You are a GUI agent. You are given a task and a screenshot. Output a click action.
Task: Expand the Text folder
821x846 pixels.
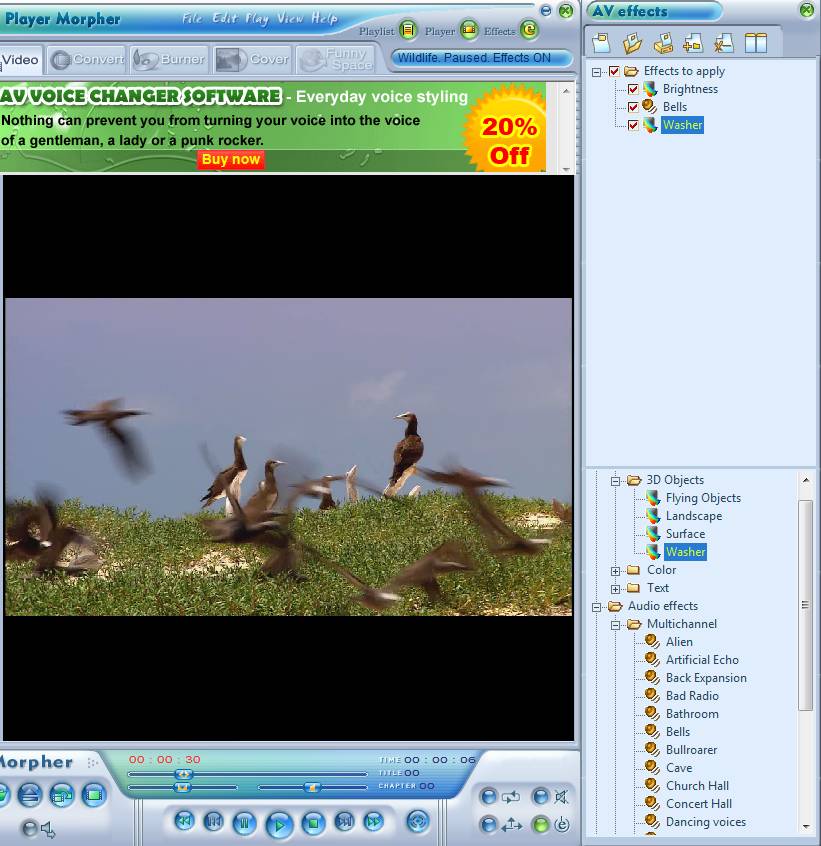click(615, 589)
